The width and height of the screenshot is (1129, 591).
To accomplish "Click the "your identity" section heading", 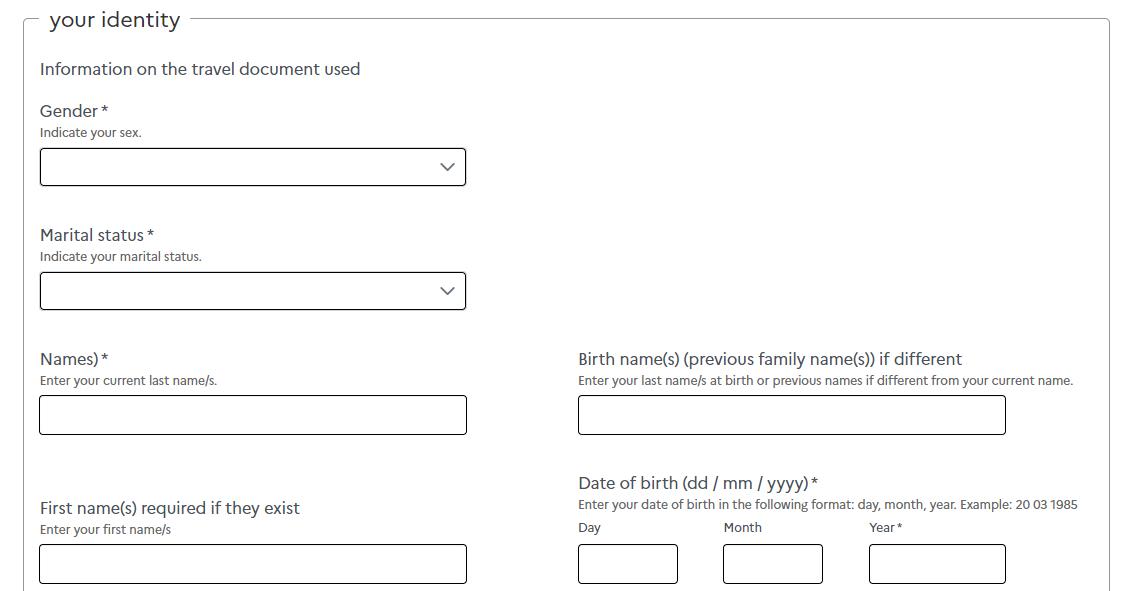I will tap(114, 20).
